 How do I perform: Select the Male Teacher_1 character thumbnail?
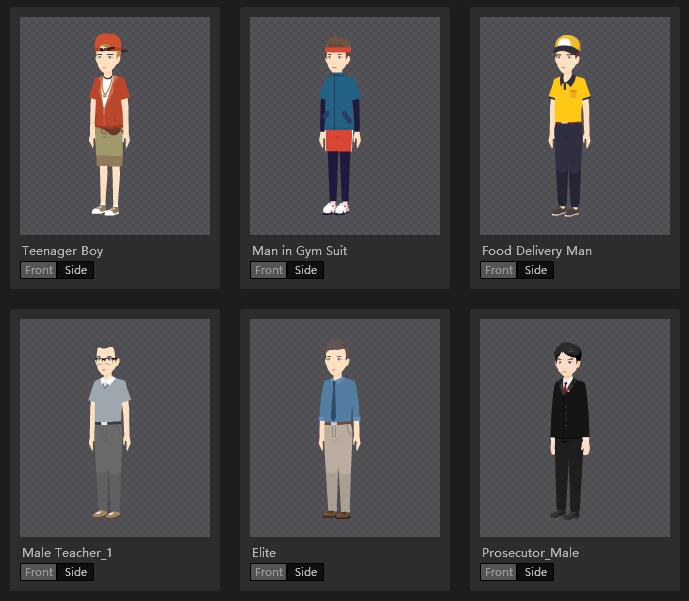click(115, 428)
